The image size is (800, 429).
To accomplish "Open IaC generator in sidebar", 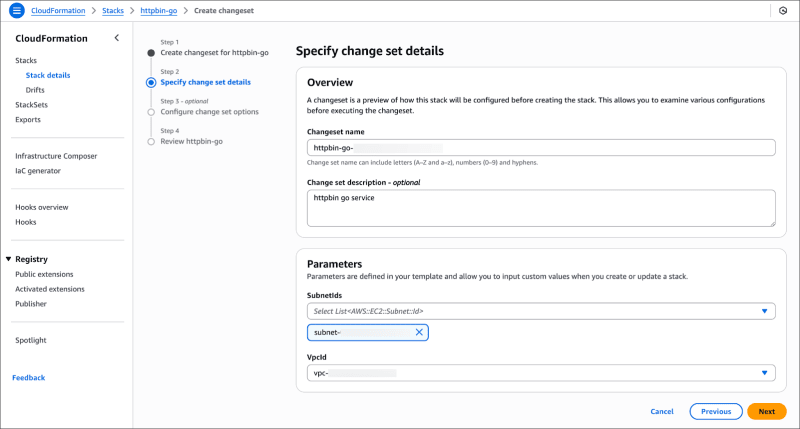I will (x=38, y=171).
